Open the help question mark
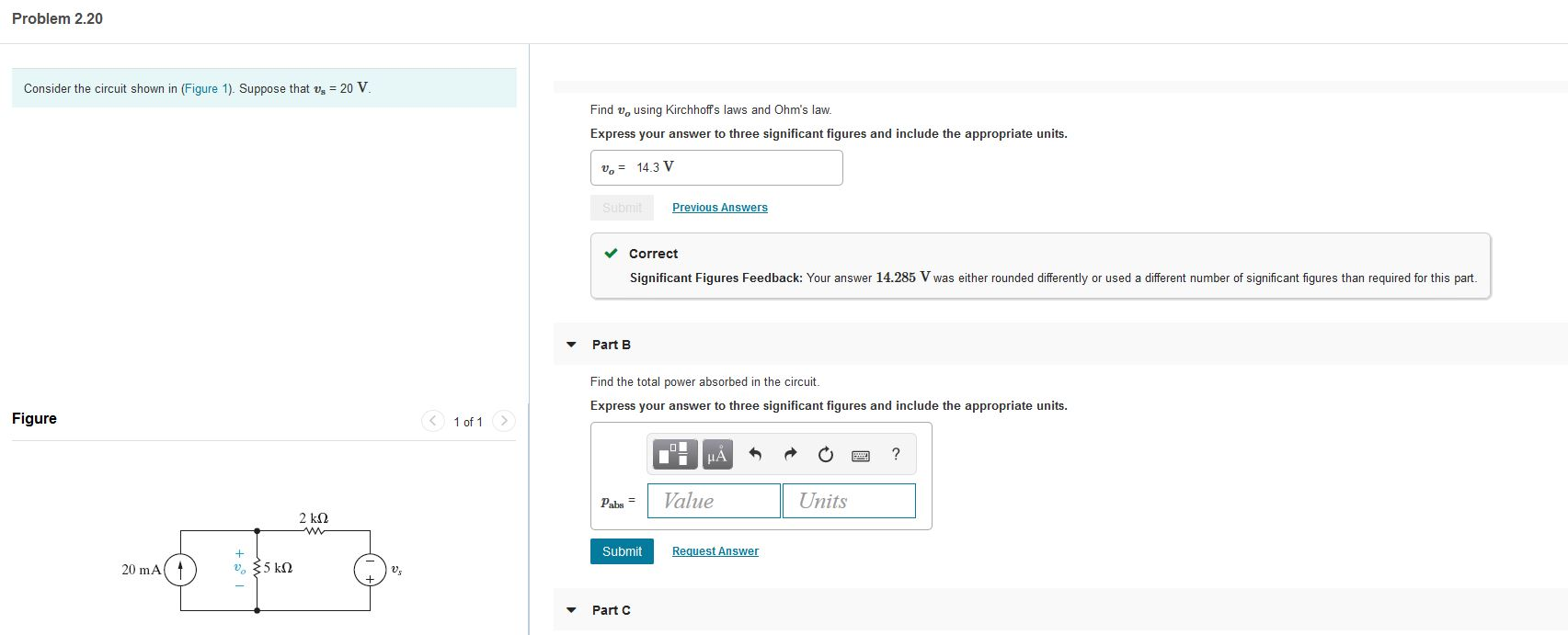Image resolution: width=1568 pixels, height=635 pixels. pos(896,454)
